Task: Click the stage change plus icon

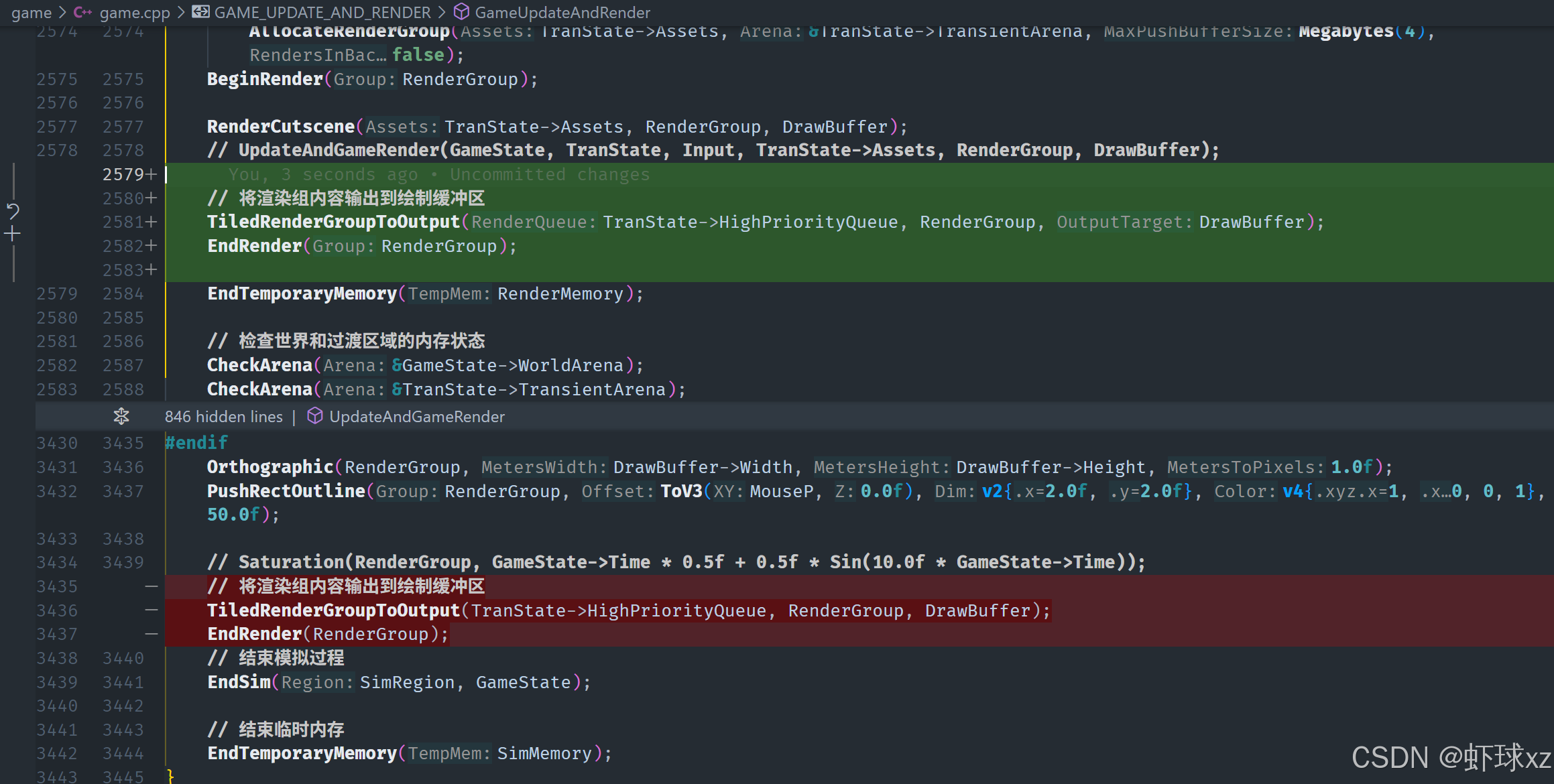Action: (13, 234)
